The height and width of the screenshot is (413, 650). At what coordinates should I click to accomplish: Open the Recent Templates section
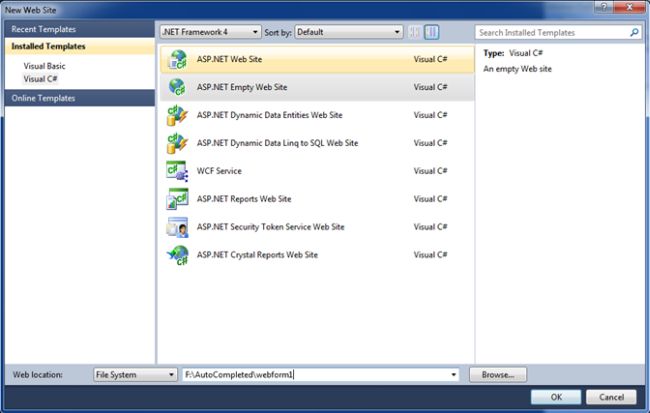[80, 29]
